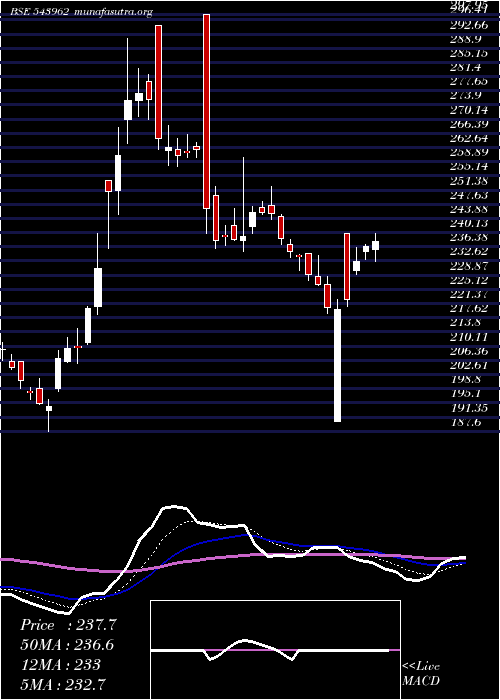The width and height of the screenshot is (500, 700).
Task: Click the 266.39 price label
Action: (x=469, y=124)
